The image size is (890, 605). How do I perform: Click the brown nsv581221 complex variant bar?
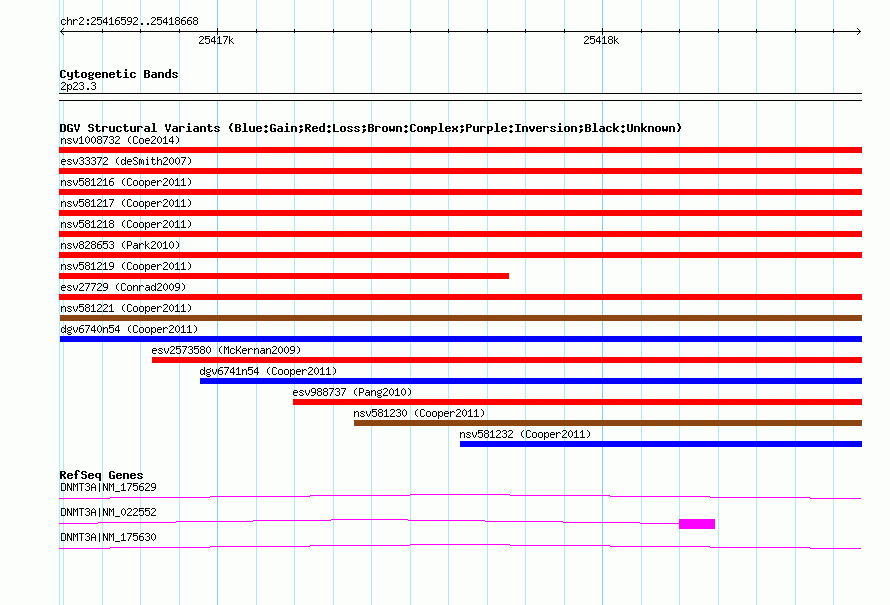tap(460, 318)
